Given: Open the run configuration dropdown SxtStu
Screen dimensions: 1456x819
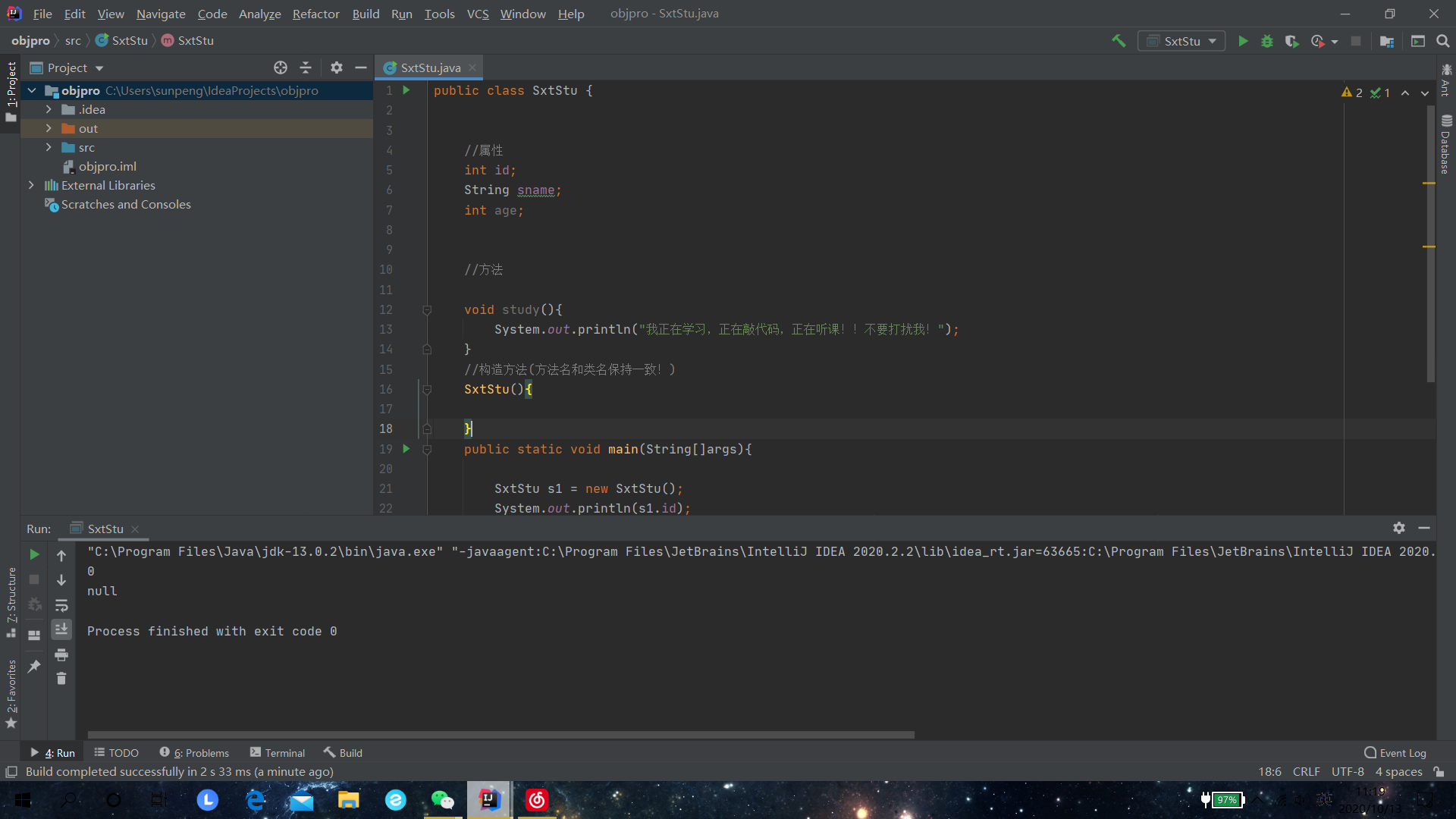Looking at the screenshot, I should click(x=1181, y=41).
